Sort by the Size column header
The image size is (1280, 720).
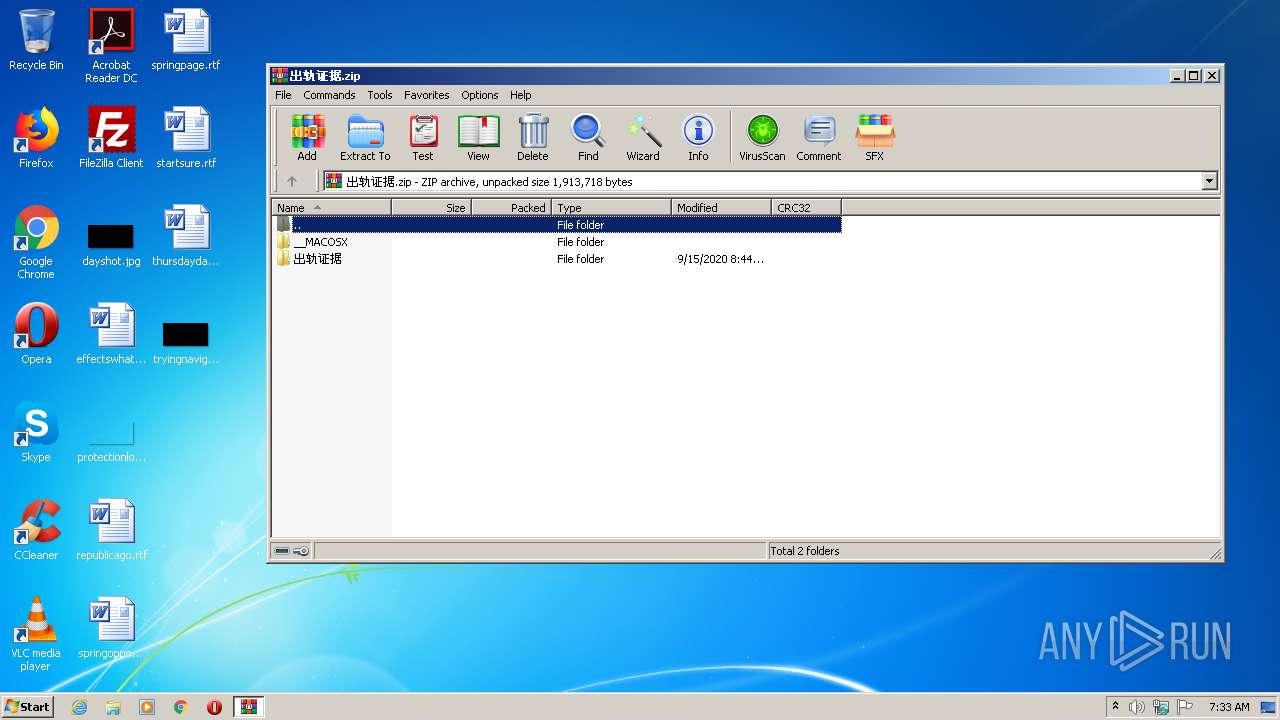pyautogui.click(x=431, y=207)
